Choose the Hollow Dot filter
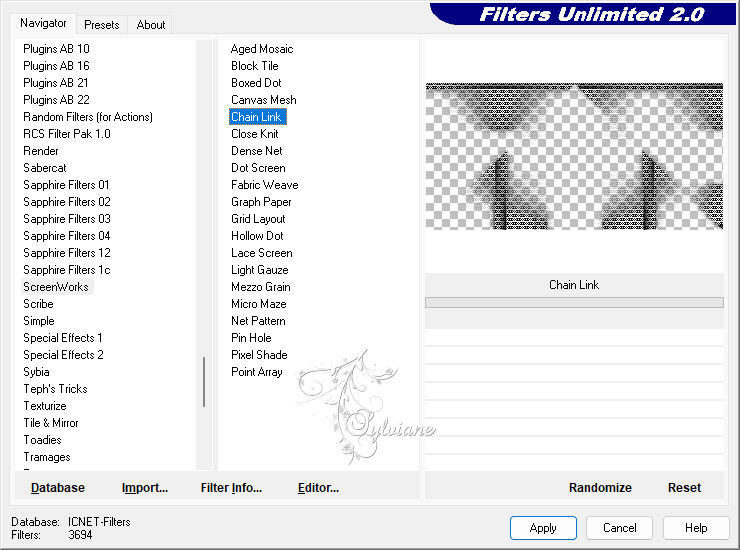 257,236
